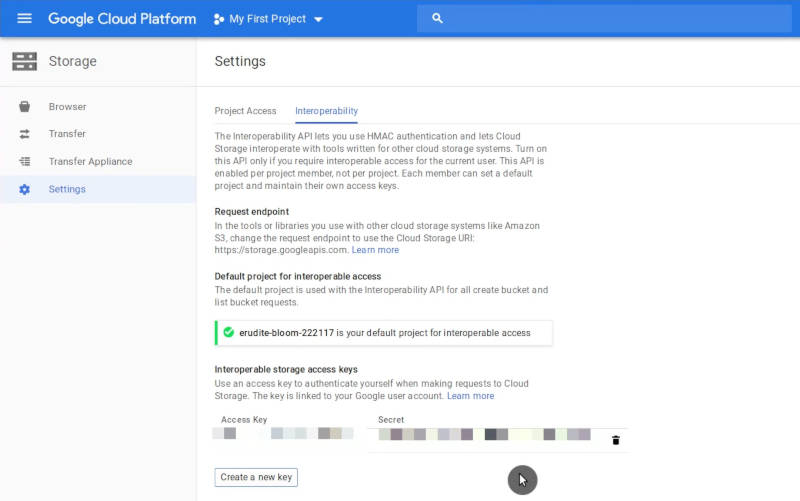Click the Storage product icon

(24, 61)
